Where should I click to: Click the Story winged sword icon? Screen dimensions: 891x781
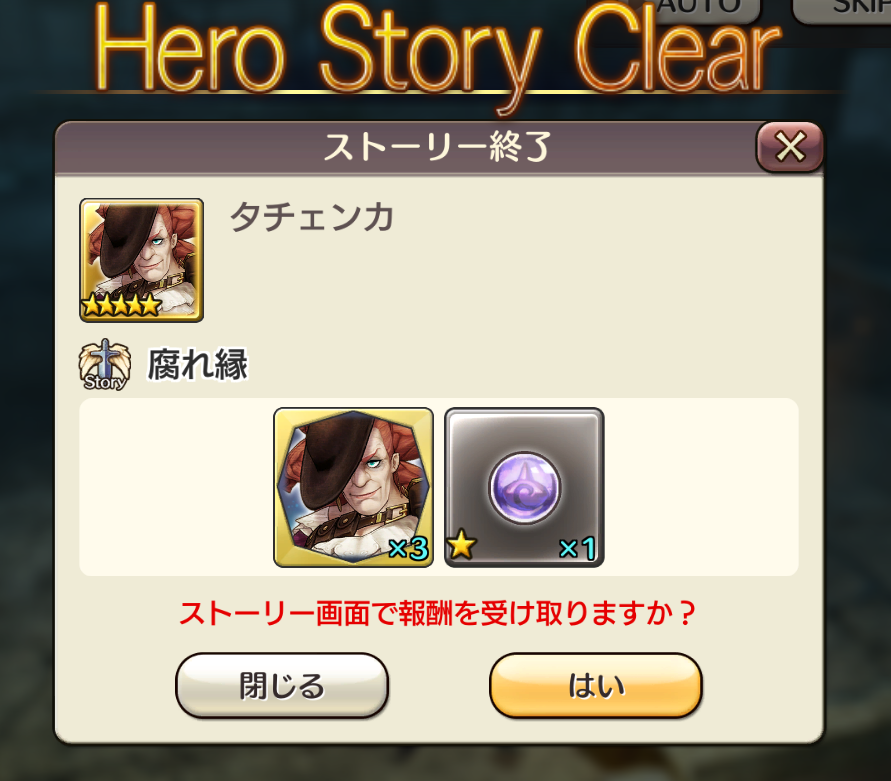(105, 365)
